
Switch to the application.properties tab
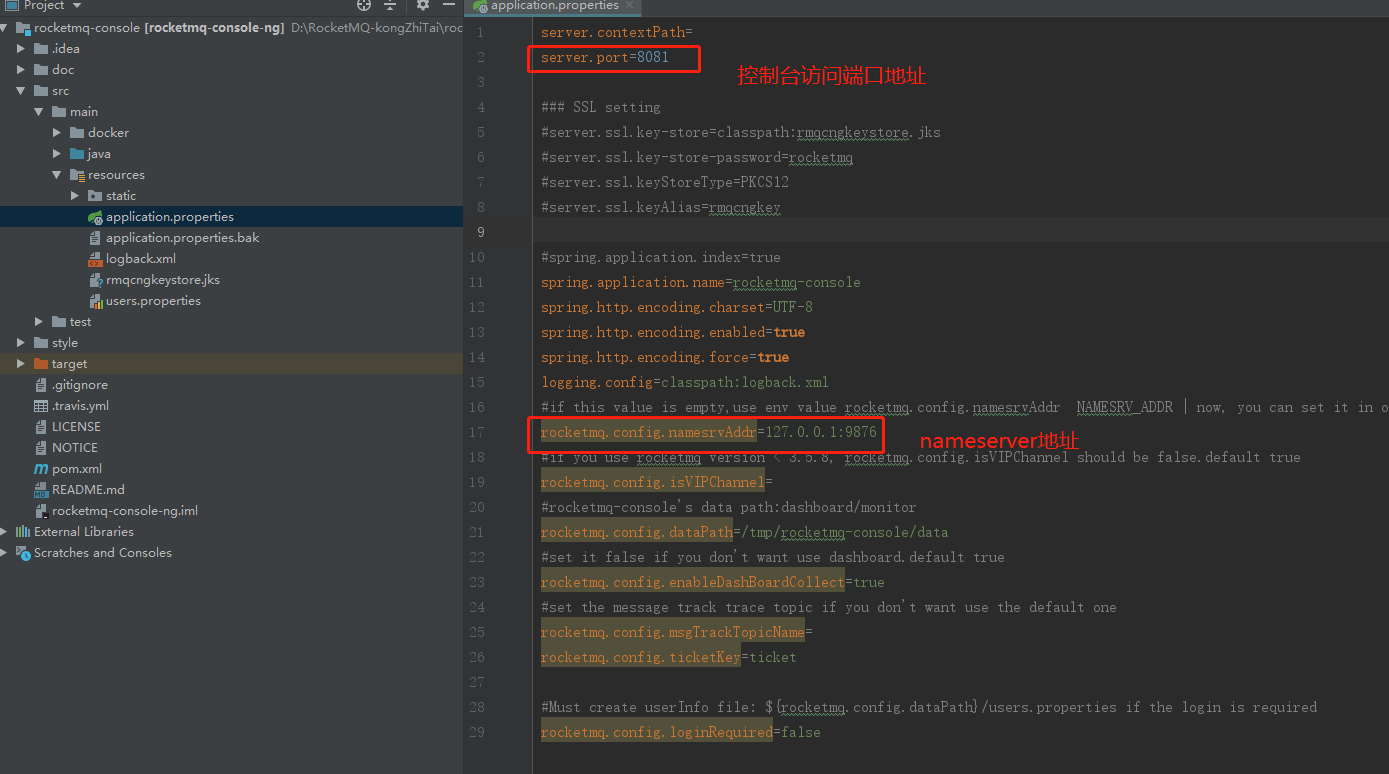552,6
